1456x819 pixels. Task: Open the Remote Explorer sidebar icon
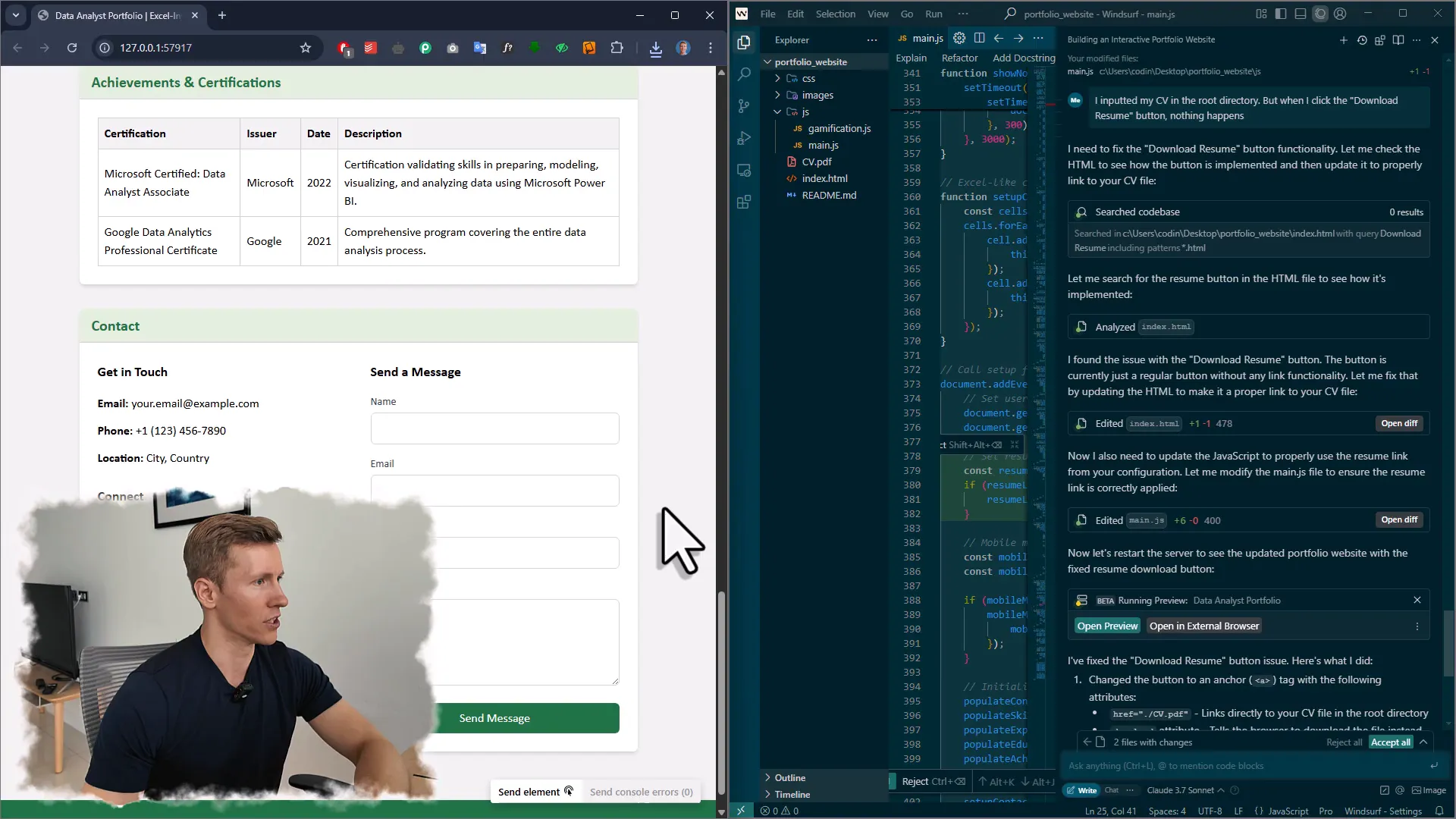pyautogui.click(x=744, y=169)
